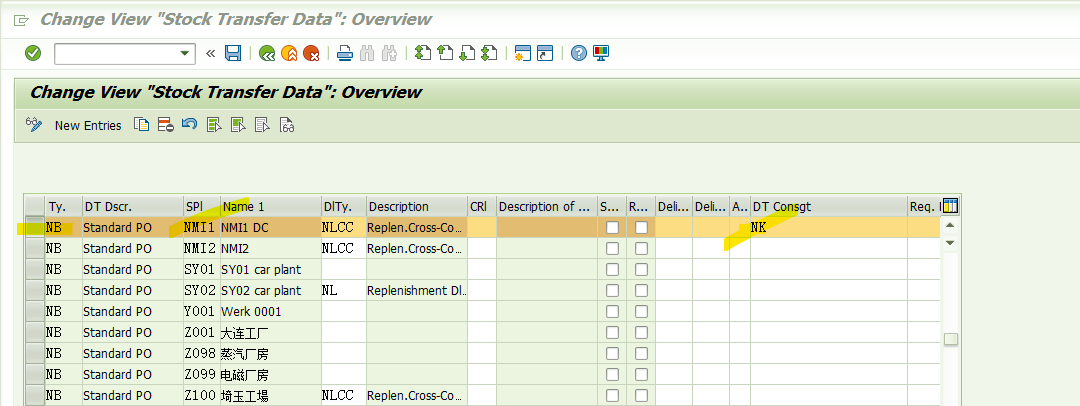
Task: Tick the R… checkbox in SY01 car plant row
Action: pyautogui.click(x=641, y=270)
